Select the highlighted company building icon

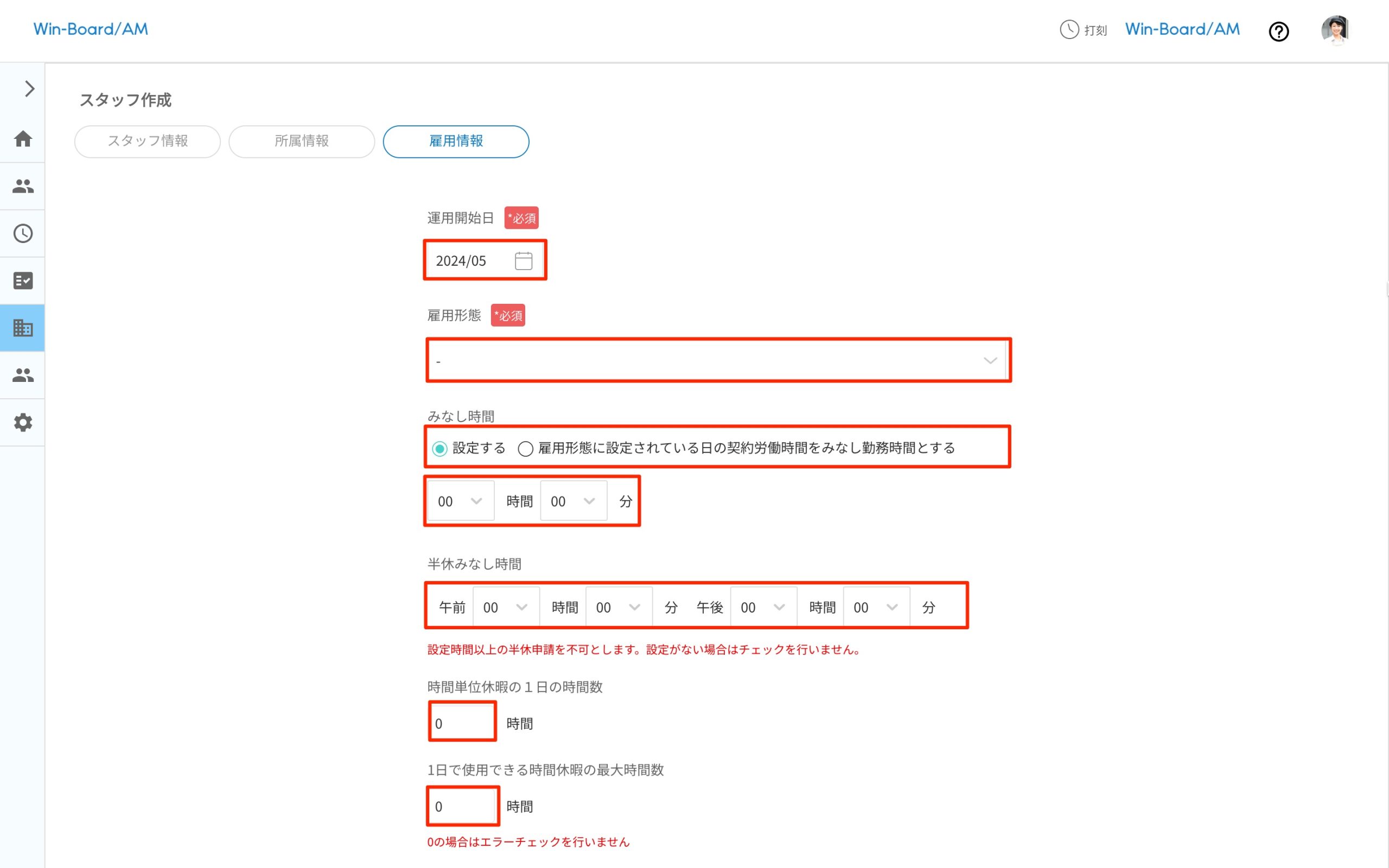[22, 327]
